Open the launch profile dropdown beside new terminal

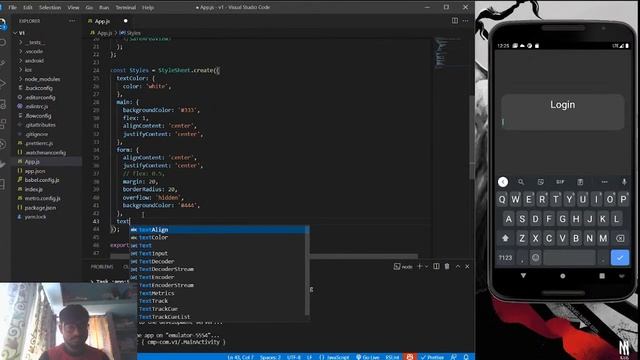point(427,267)
